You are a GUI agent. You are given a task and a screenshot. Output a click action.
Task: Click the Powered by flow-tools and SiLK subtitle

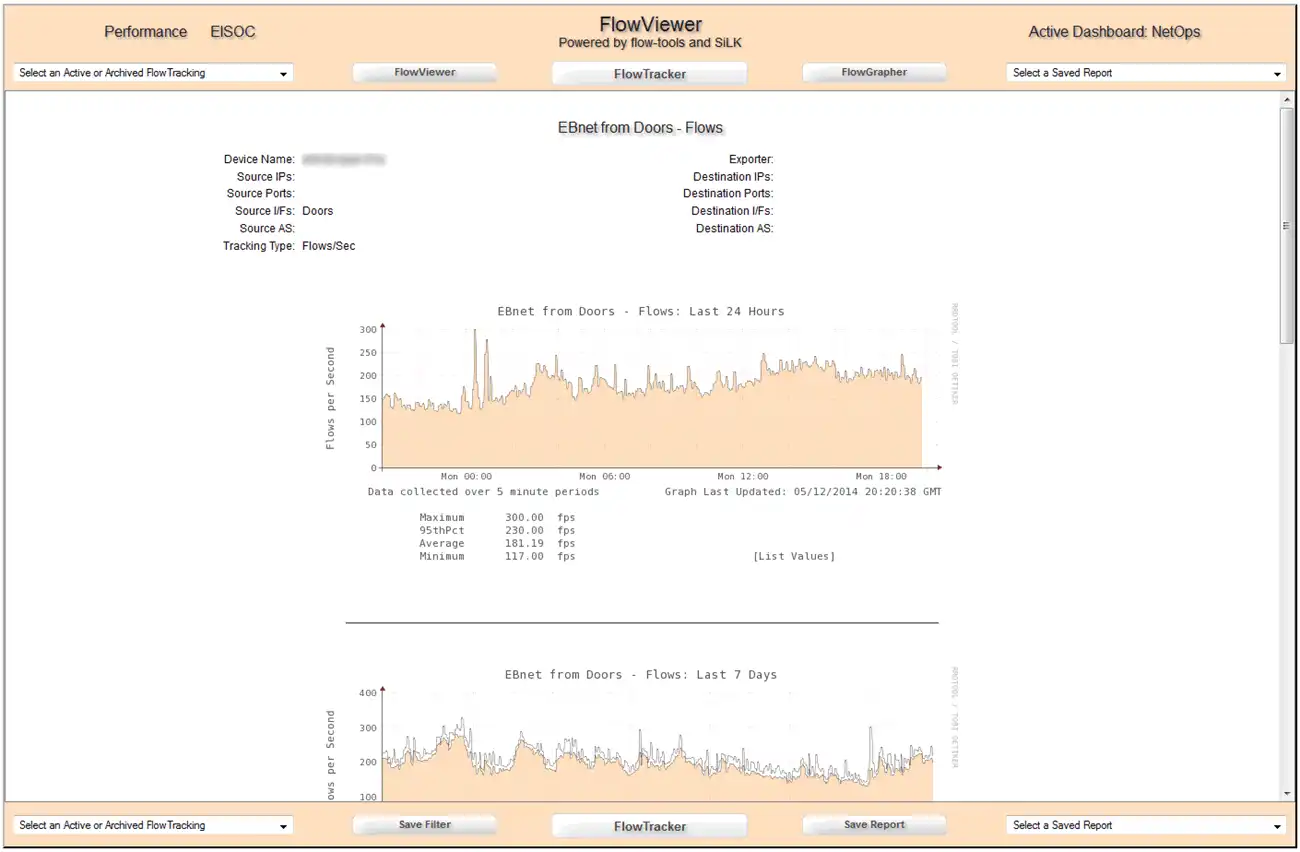650,43
